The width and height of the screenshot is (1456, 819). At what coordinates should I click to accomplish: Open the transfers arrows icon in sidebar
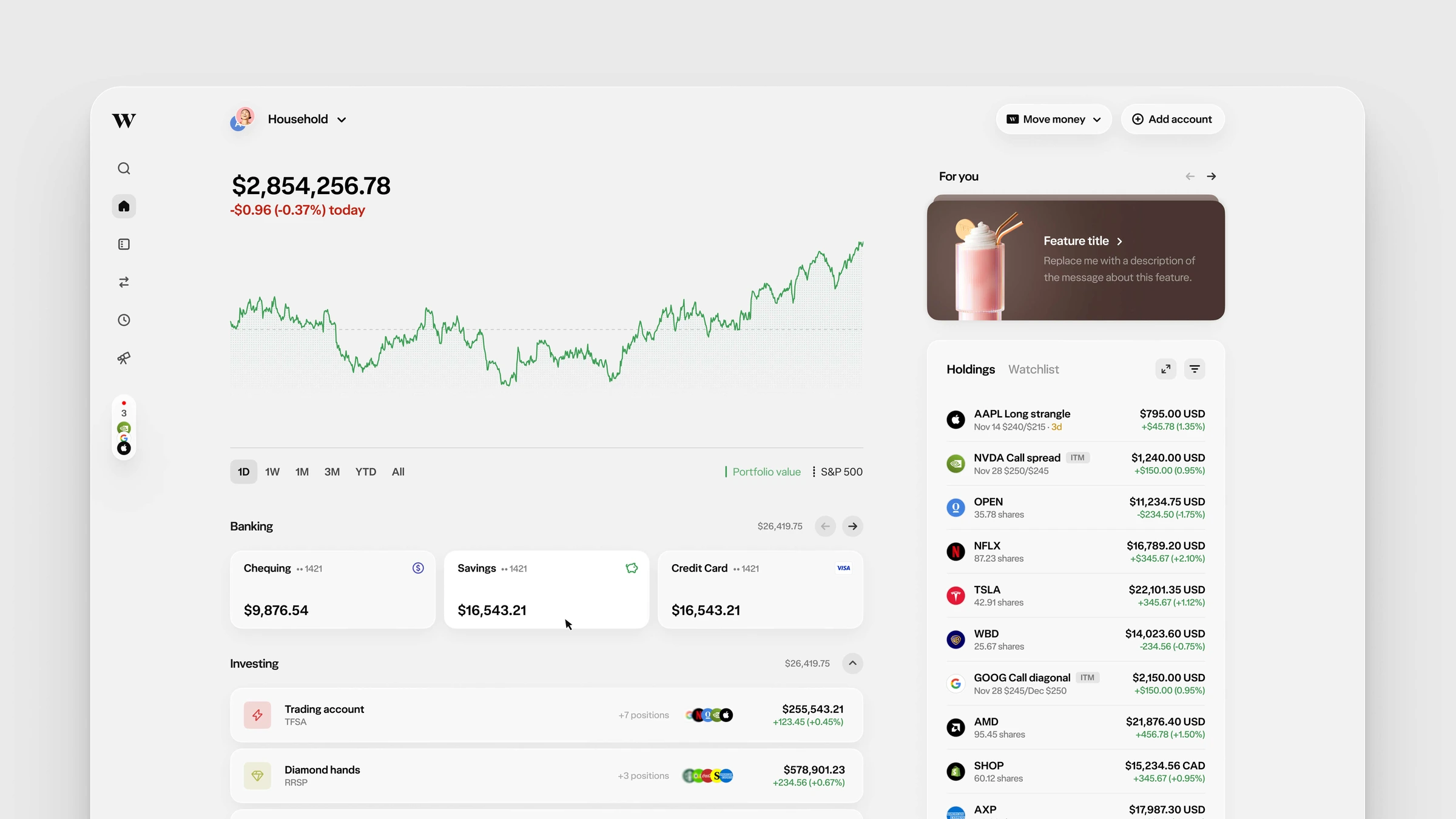(124, 282)
